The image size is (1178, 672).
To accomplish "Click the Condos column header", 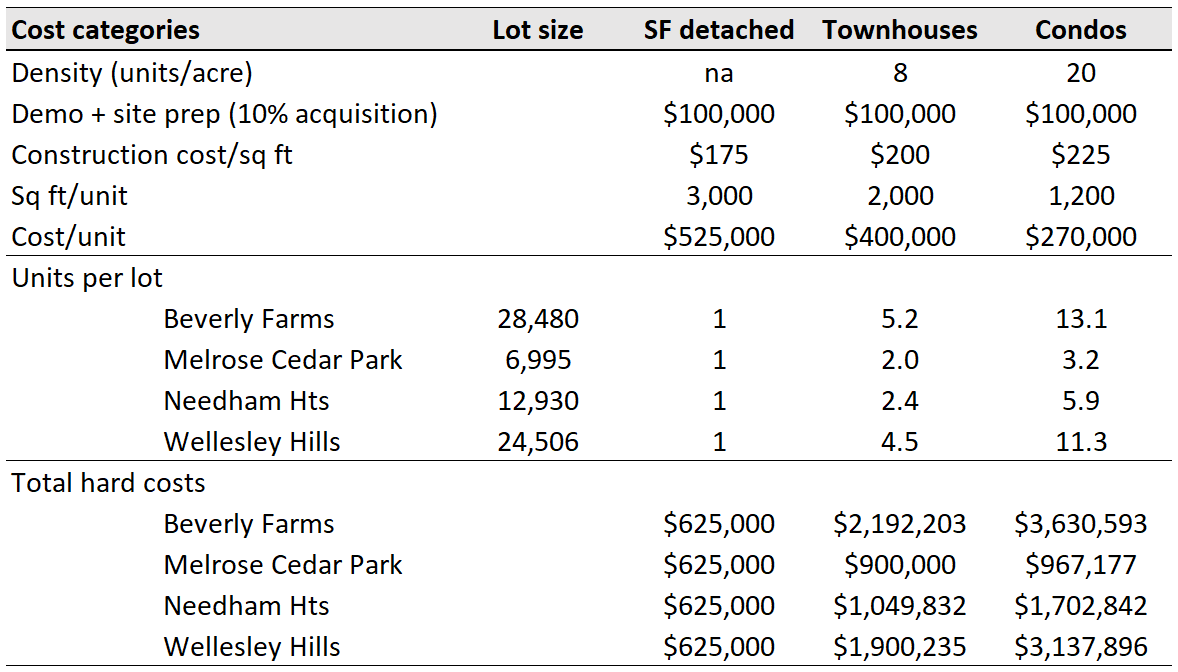I will point(1081,30).
